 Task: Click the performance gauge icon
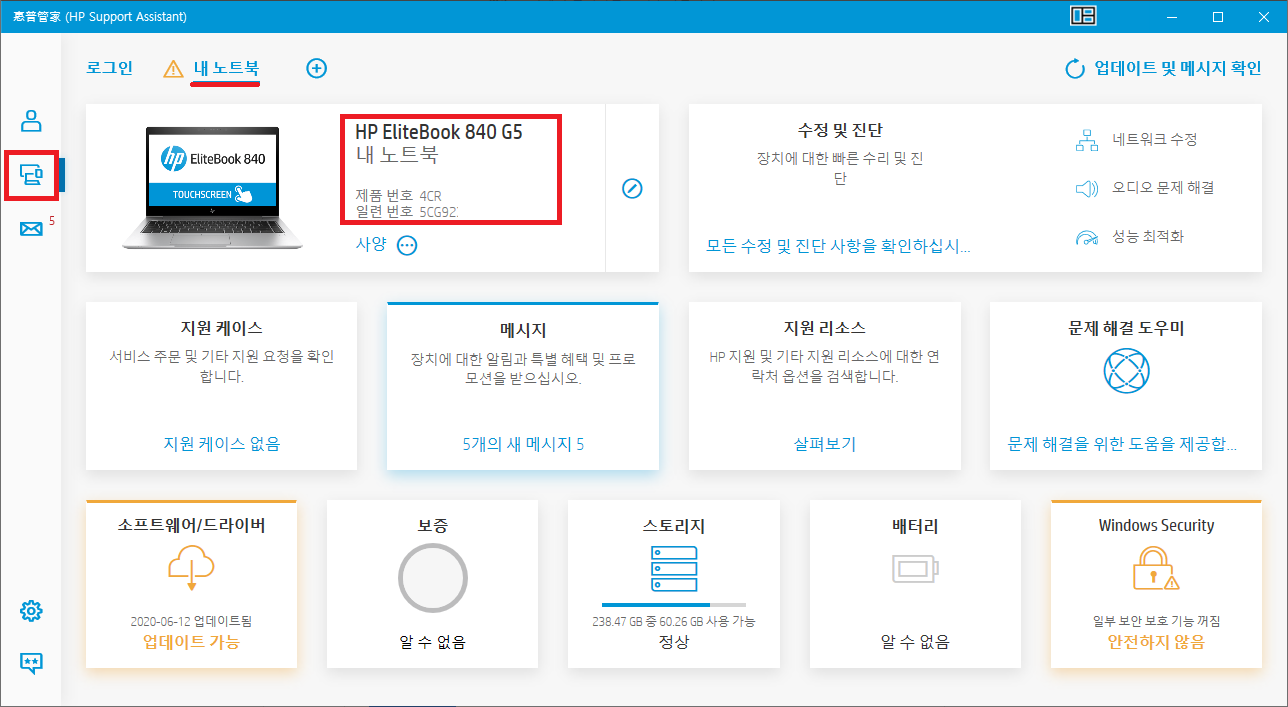[x=1087, y=237]
